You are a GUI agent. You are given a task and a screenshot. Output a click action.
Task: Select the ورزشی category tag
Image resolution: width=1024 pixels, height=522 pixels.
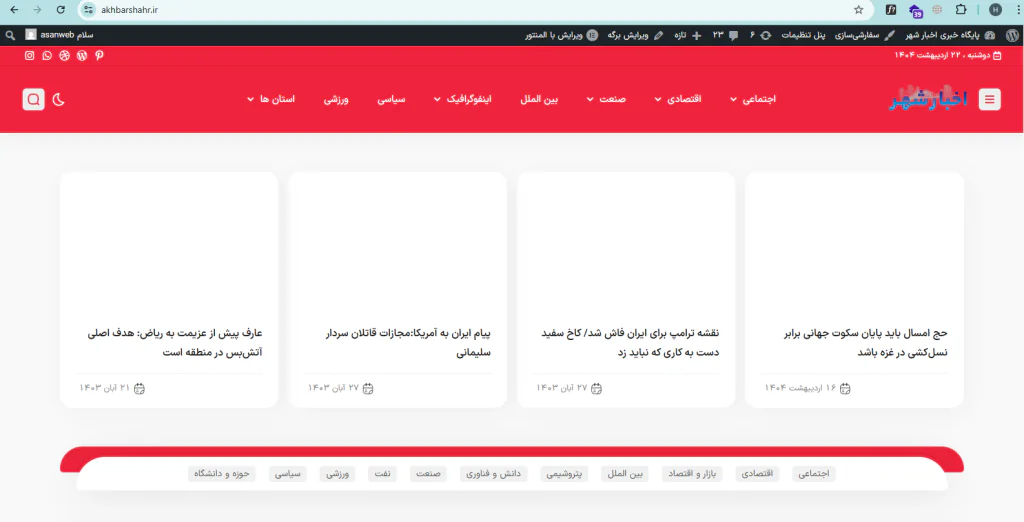click(337, 474)
